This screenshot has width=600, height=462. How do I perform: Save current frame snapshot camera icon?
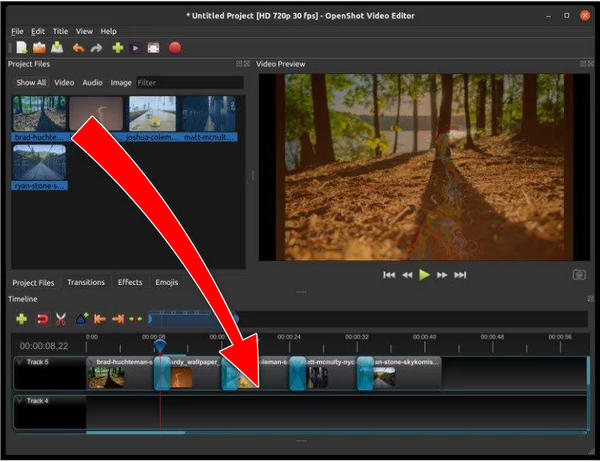tap(579, 274)
